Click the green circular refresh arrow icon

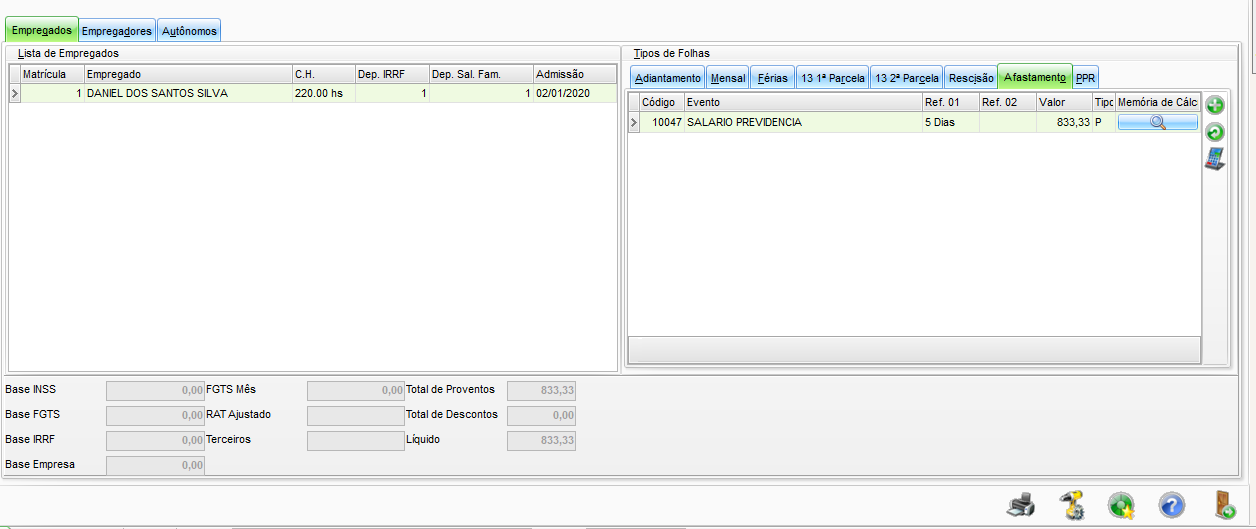pyautogui.click(x=1215, y=132)
